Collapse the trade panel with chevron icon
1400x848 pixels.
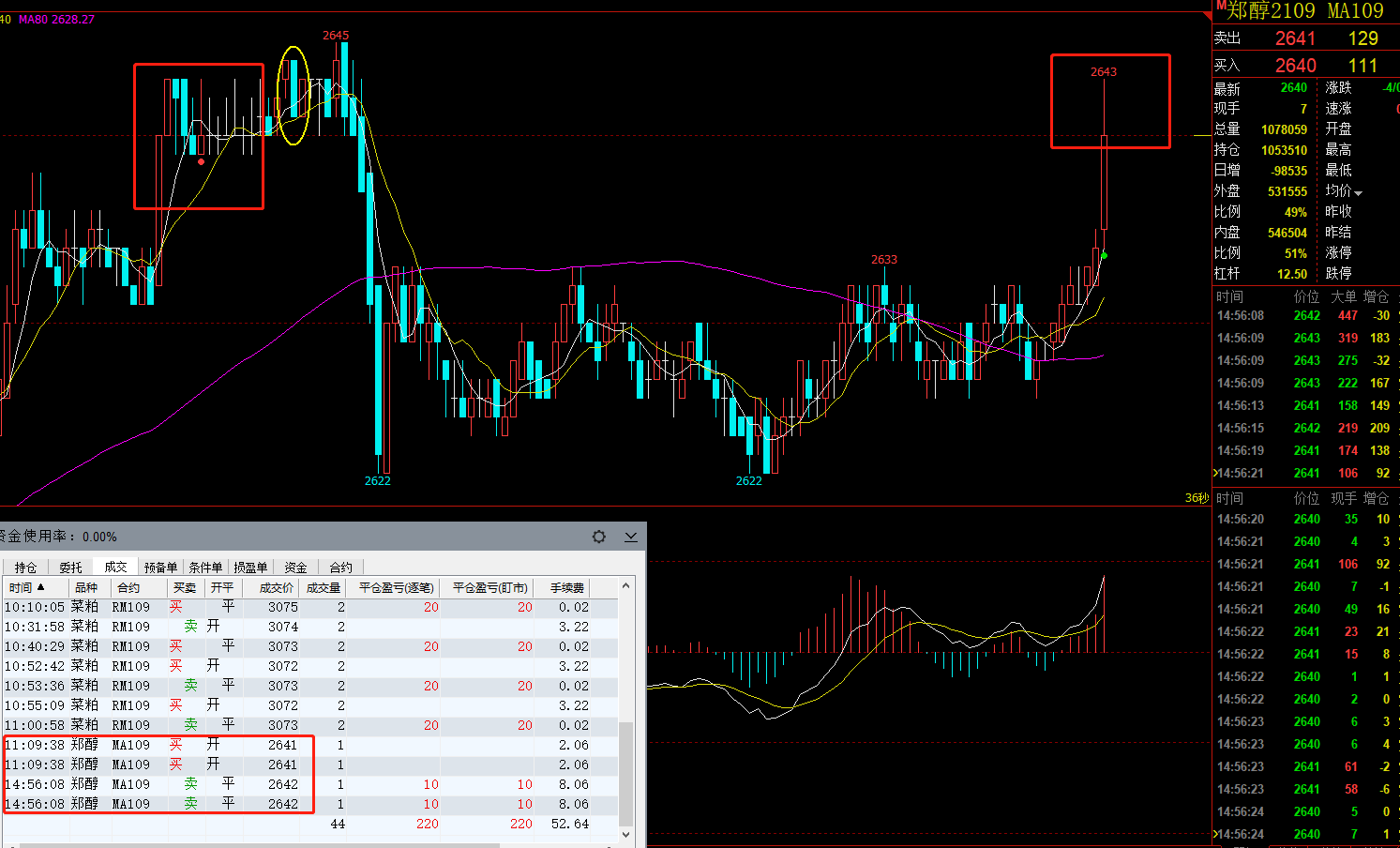point(631,537)
